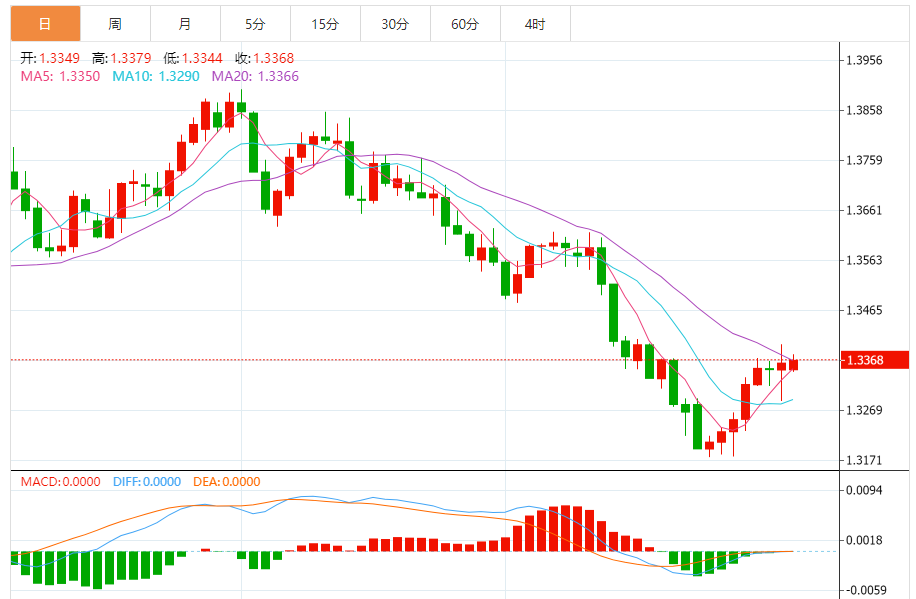
Task: Click the 开: 1.3349 open price value
Action: (50, 58)
